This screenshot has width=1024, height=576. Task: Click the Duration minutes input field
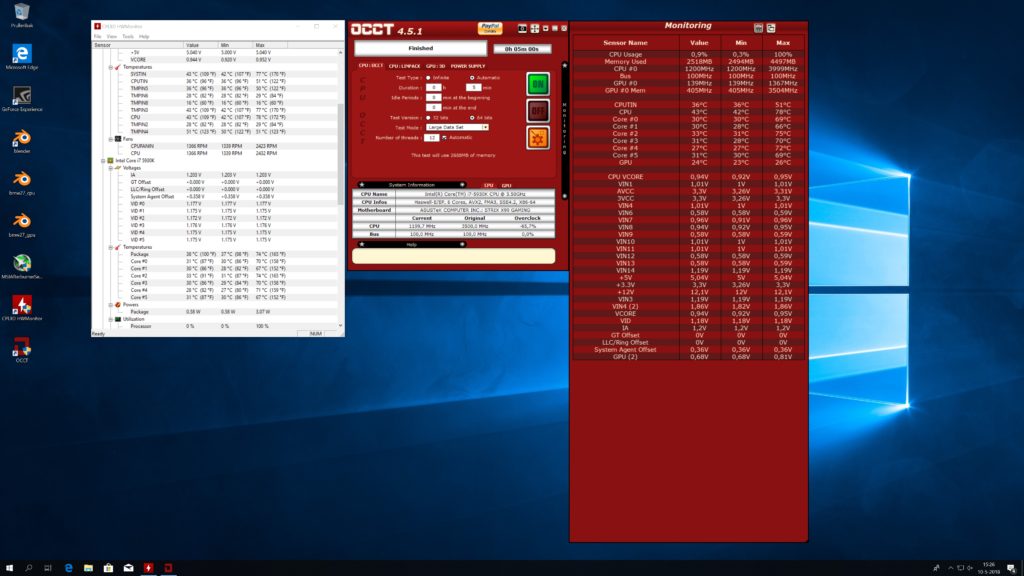point(473,88)
